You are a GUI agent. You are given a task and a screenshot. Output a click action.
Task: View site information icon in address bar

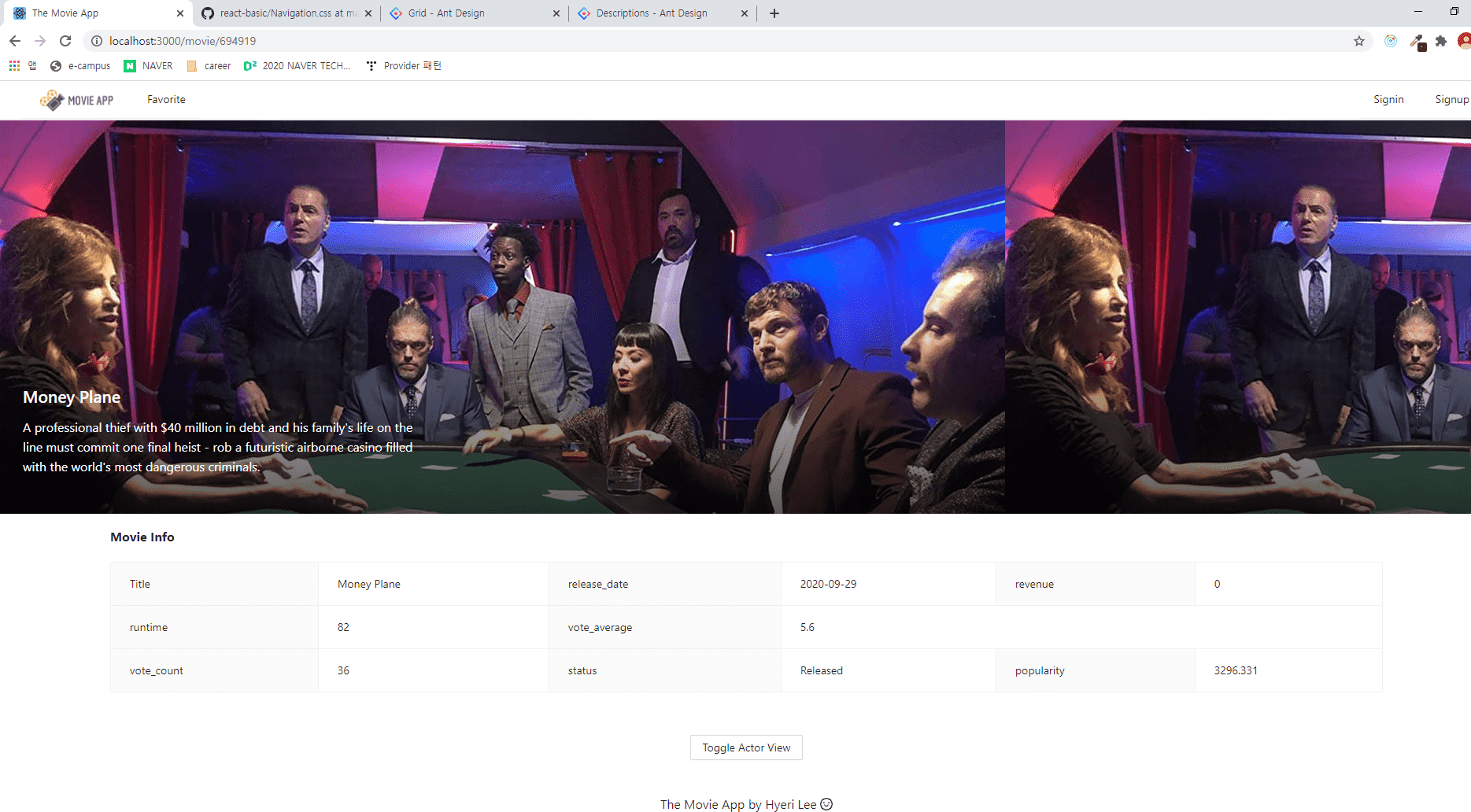tap(97, 41)
